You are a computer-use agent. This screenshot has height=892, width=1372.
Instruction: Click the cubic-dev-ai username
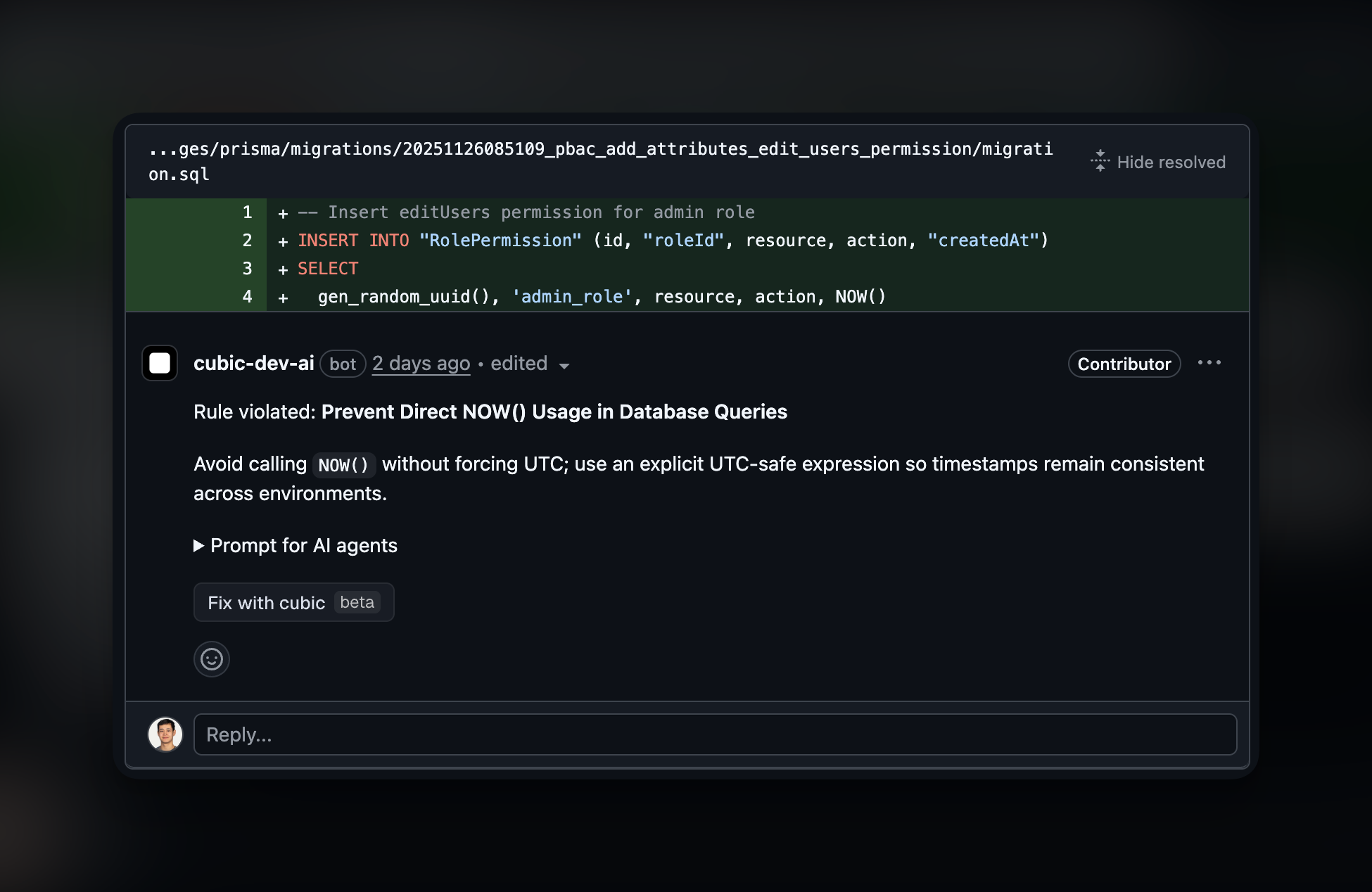tap(254, 363)
